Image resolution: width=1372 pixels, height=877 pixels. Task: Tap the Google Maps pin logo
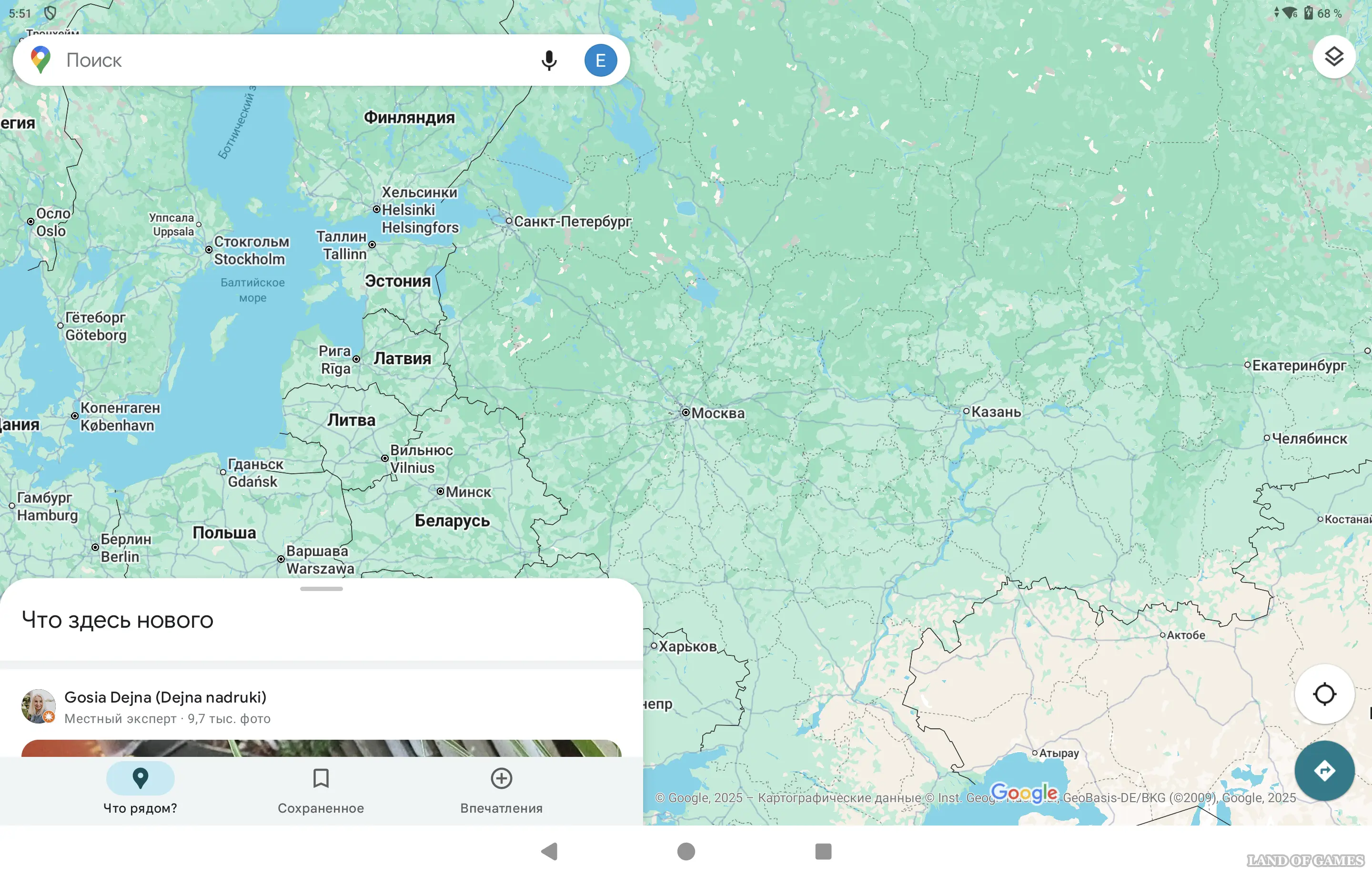pyautogui.click(x=40, y=60)
